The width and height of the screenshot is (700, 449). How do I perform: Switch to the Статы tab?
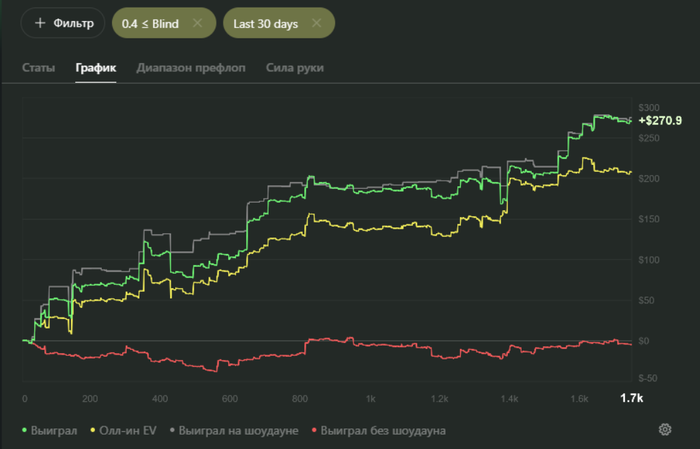[39, 68]
